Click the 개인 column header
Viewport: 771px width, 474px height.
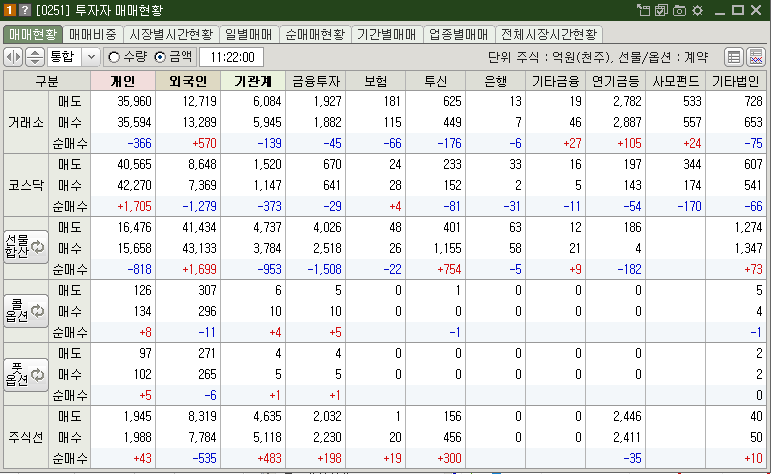pyautogui.click(x=123, y=81)
